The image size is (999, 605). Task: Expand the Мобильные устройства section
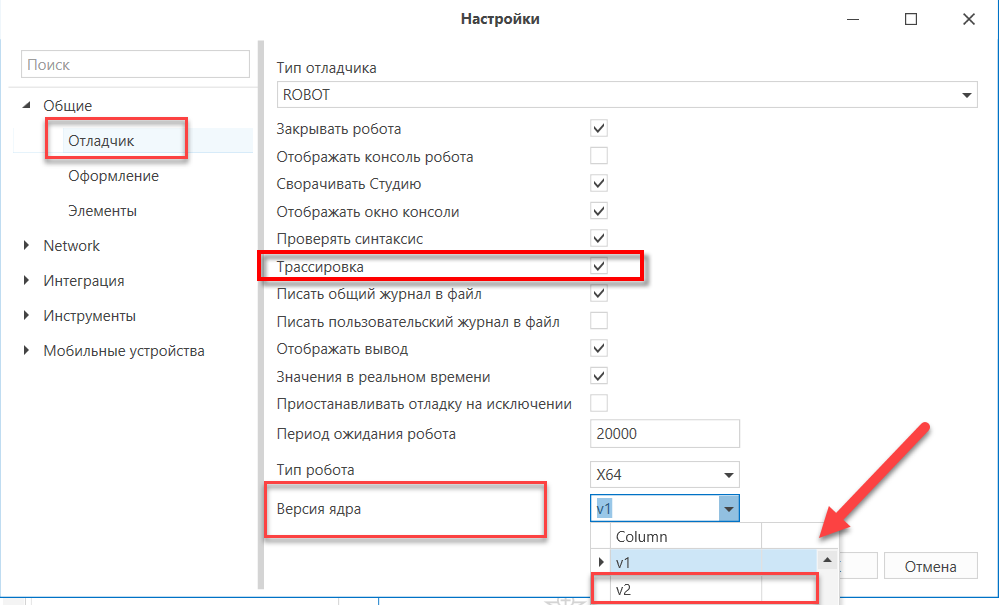[26, 350]
